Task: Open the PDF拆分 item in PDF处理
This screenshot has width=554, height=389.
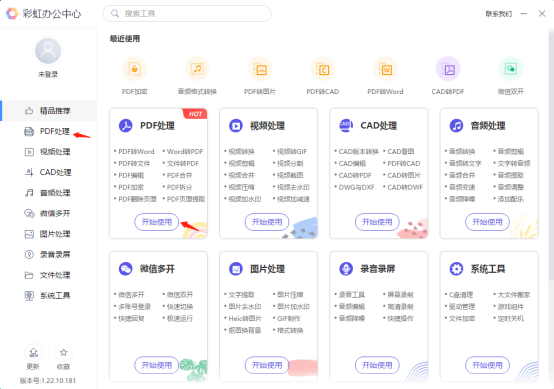Action: coord(179,187)
